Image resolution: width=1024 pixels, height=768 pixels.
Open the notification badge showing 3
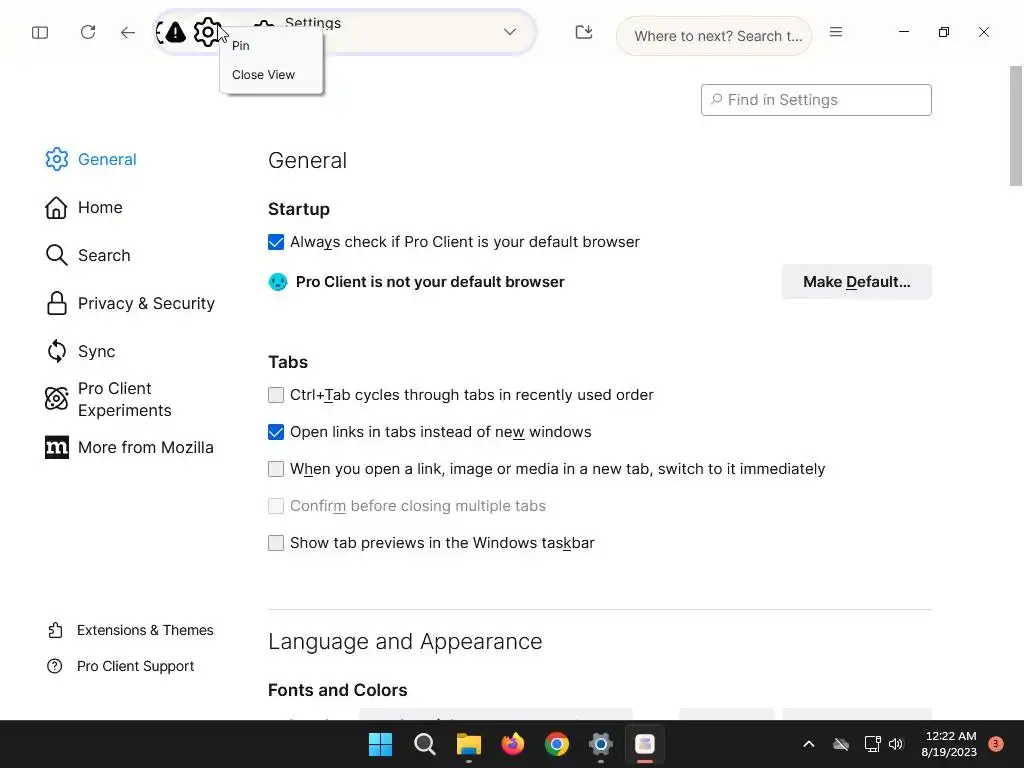[x=996, y=744]
